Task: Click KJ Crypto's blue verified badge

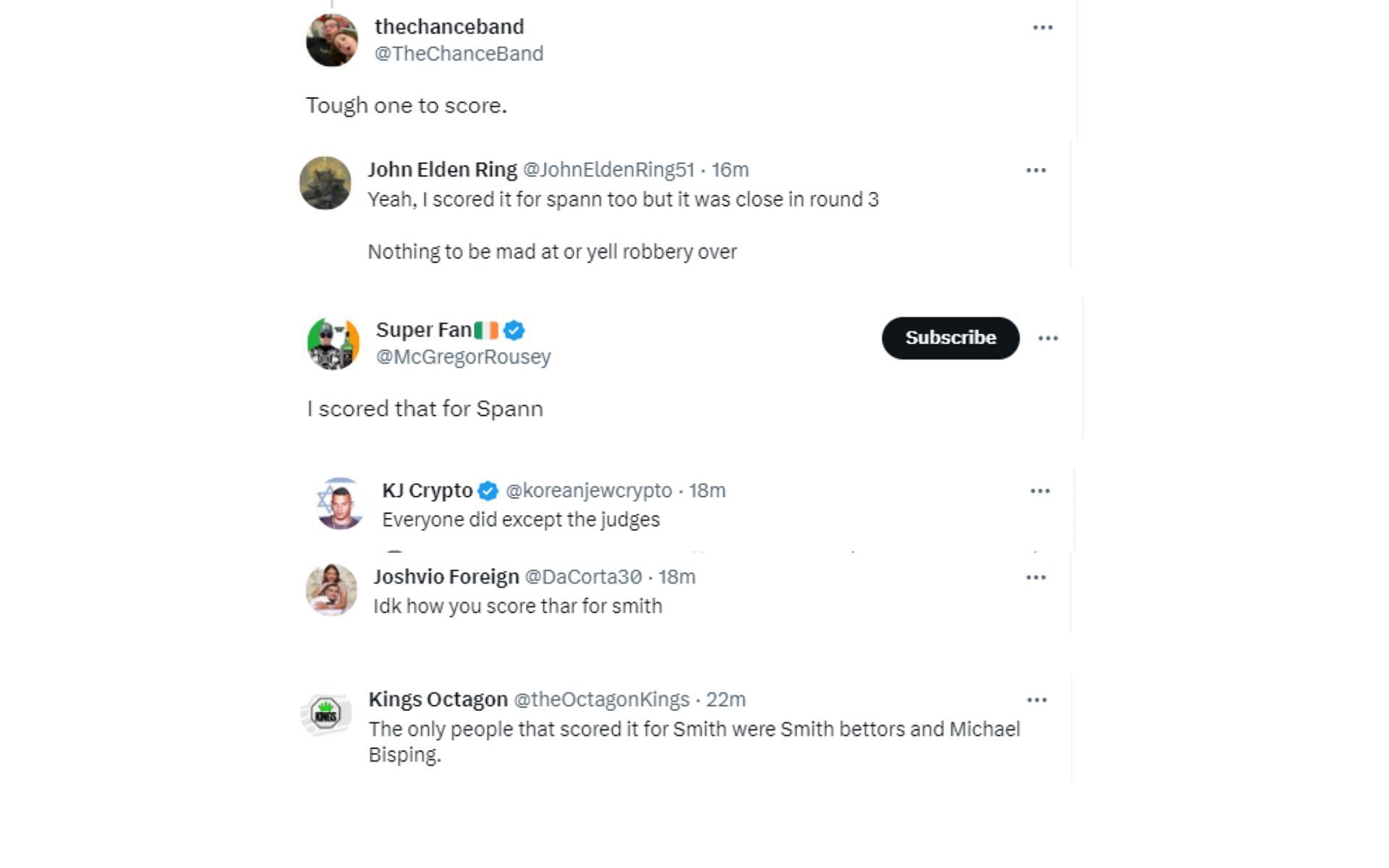Action: click(x=488, y=490)
